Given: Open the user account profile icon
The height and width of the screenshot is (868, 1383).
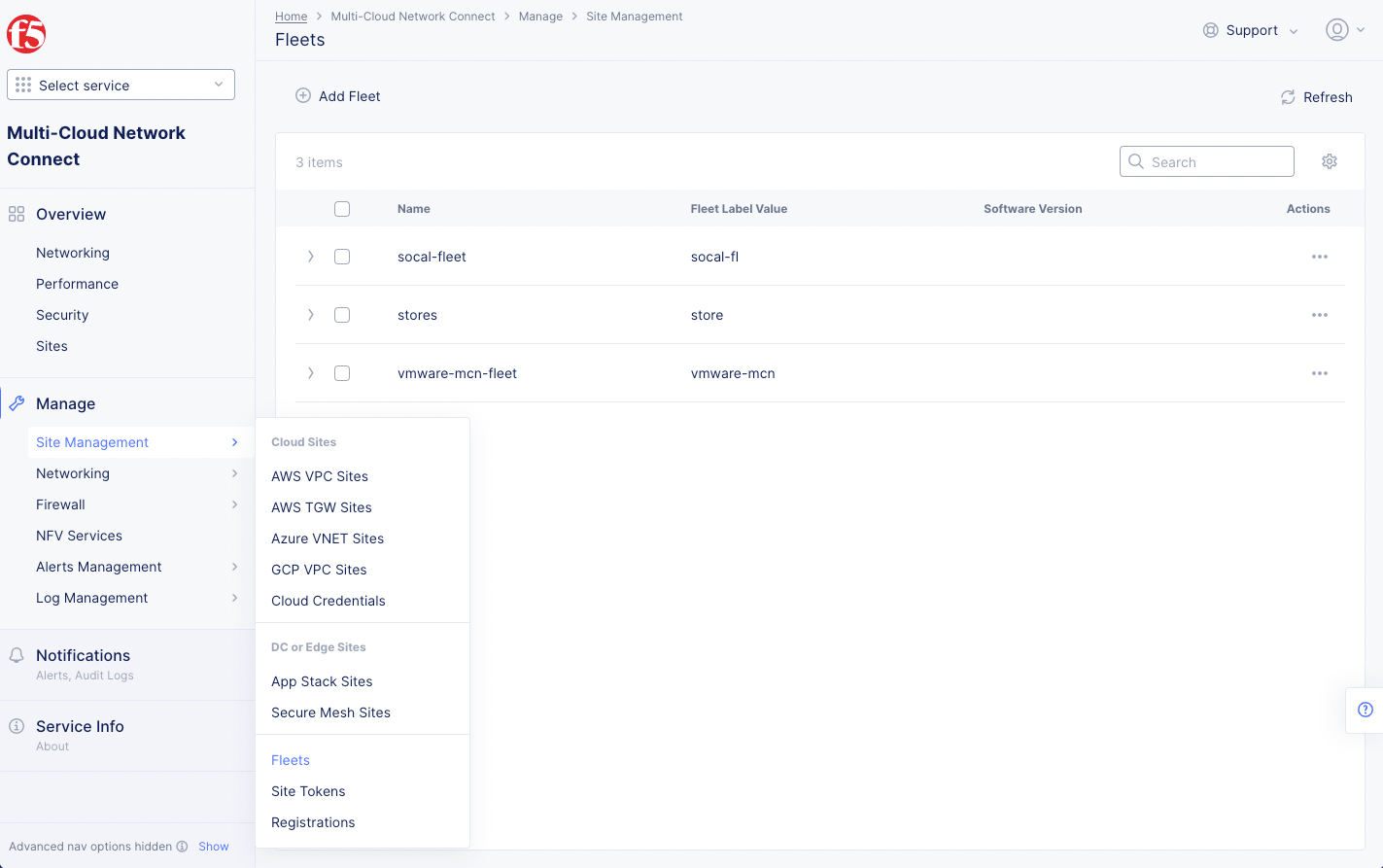Looking at the screenshot, I should 1336,30.
